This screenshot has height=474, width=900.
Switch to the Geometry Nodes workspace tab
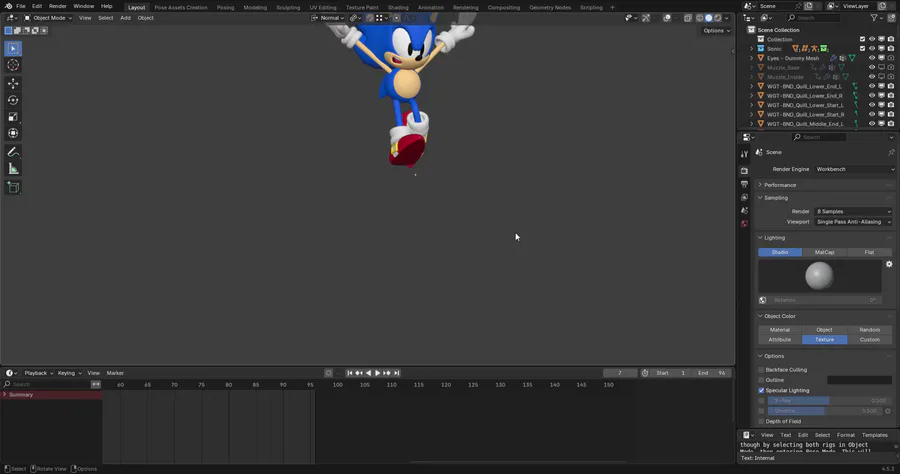click(x=550, y=7)
